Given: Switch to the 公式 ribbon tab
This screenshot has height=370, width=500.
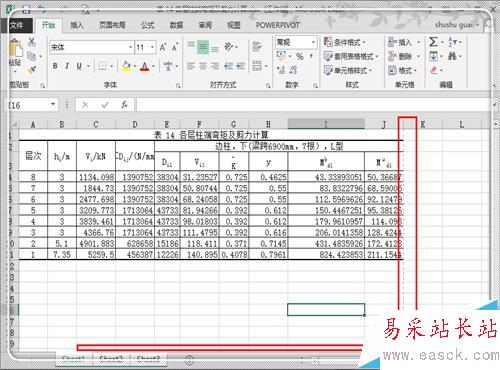Looking at the screenshot, I should click(x=147, y=25).
